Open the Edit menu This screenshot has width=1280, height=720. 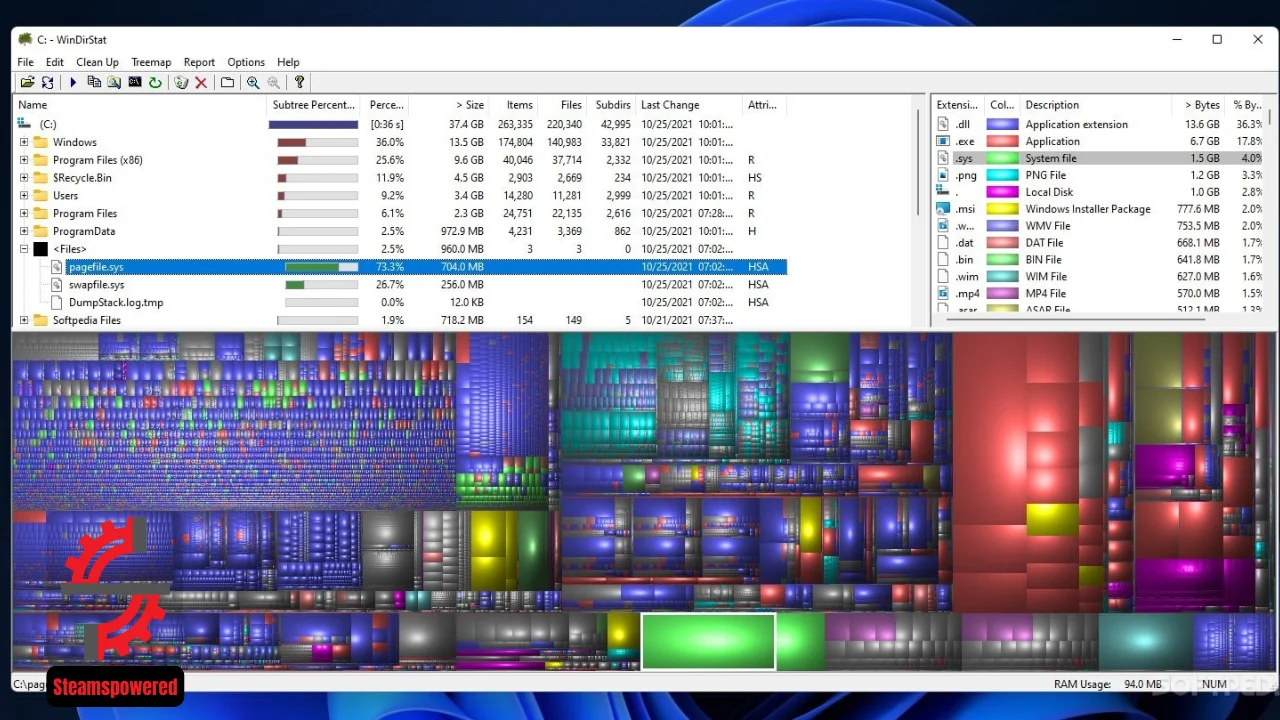coord(55,62)
